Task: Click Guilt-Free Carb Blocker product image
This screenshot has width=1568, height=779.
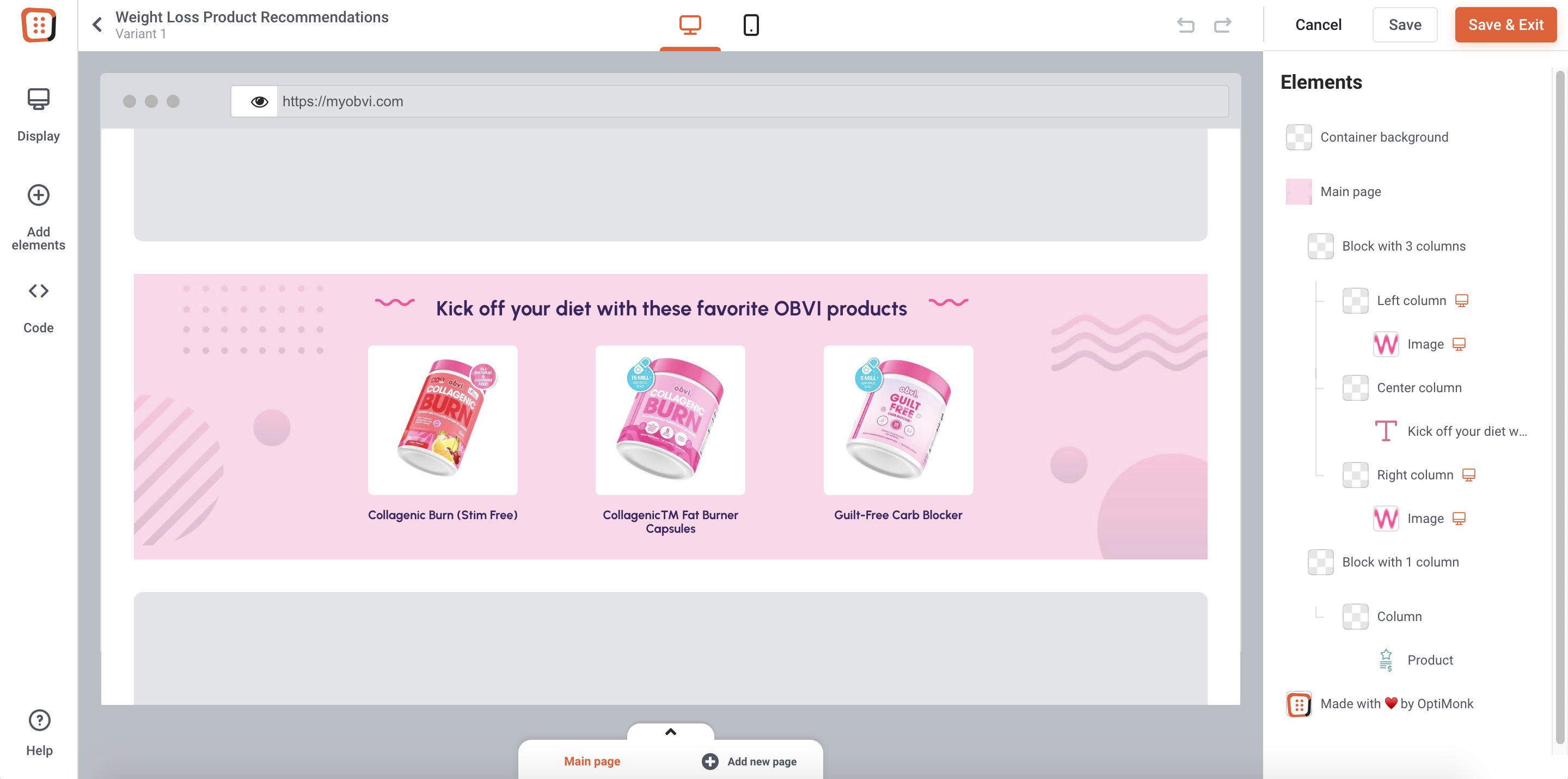Action: [898, 420]
